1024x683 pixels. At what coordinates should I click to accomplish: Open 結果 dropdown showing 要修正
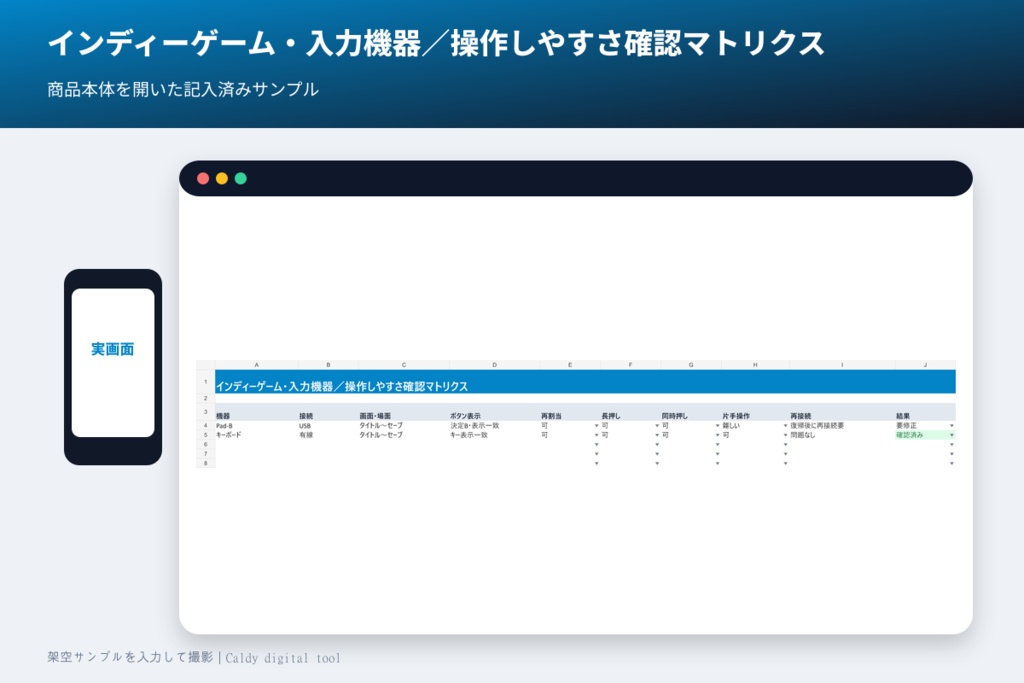[x=952, y=426]
